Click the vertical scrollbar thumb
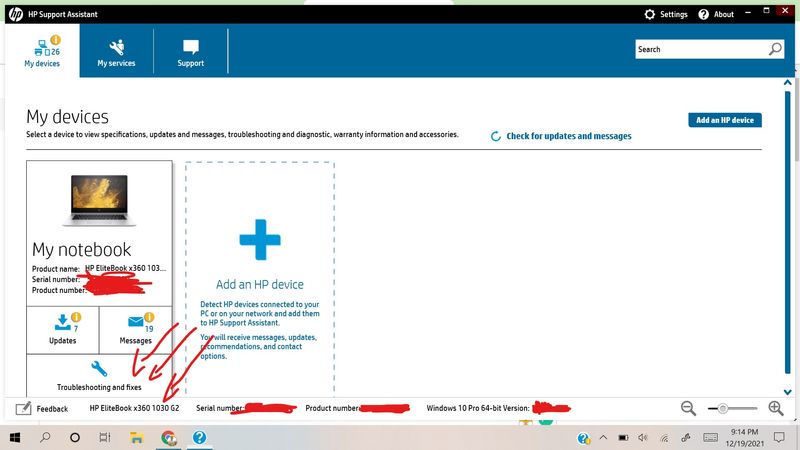This screenshot has height=450, width=800. click(788, 233)
